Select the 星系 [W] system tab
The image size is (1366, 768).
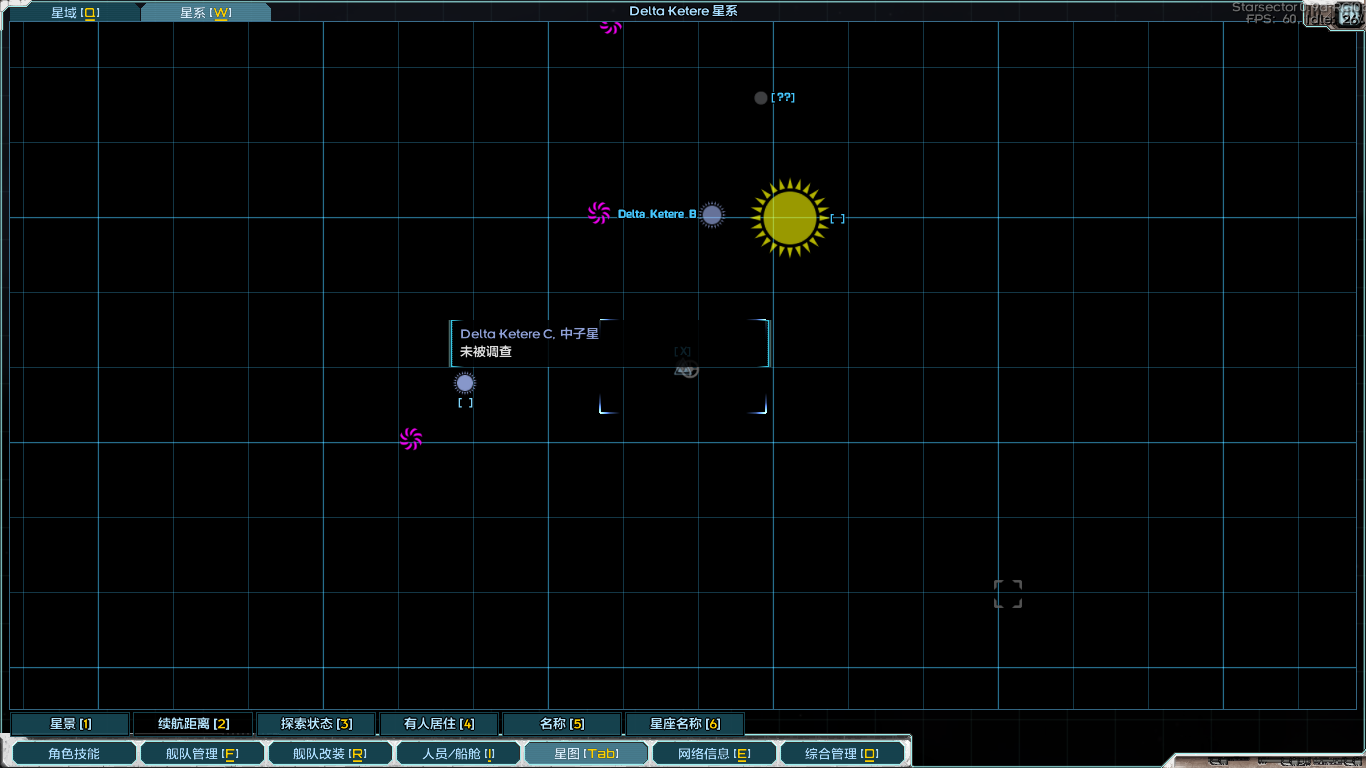(x=206, y=13)
